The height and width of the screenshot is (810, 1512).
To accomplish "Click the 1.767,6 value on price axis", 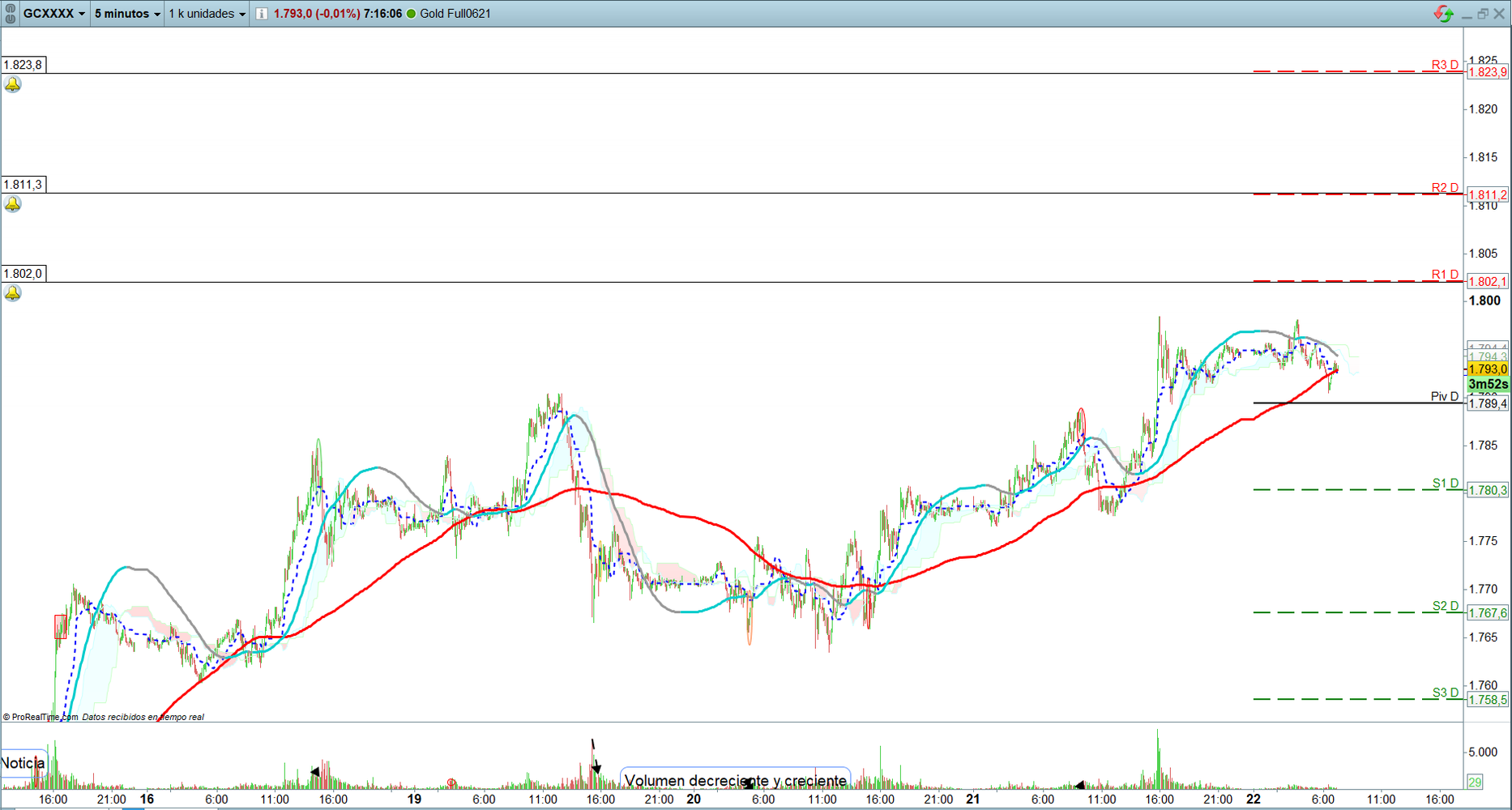I will point(1488,613).
